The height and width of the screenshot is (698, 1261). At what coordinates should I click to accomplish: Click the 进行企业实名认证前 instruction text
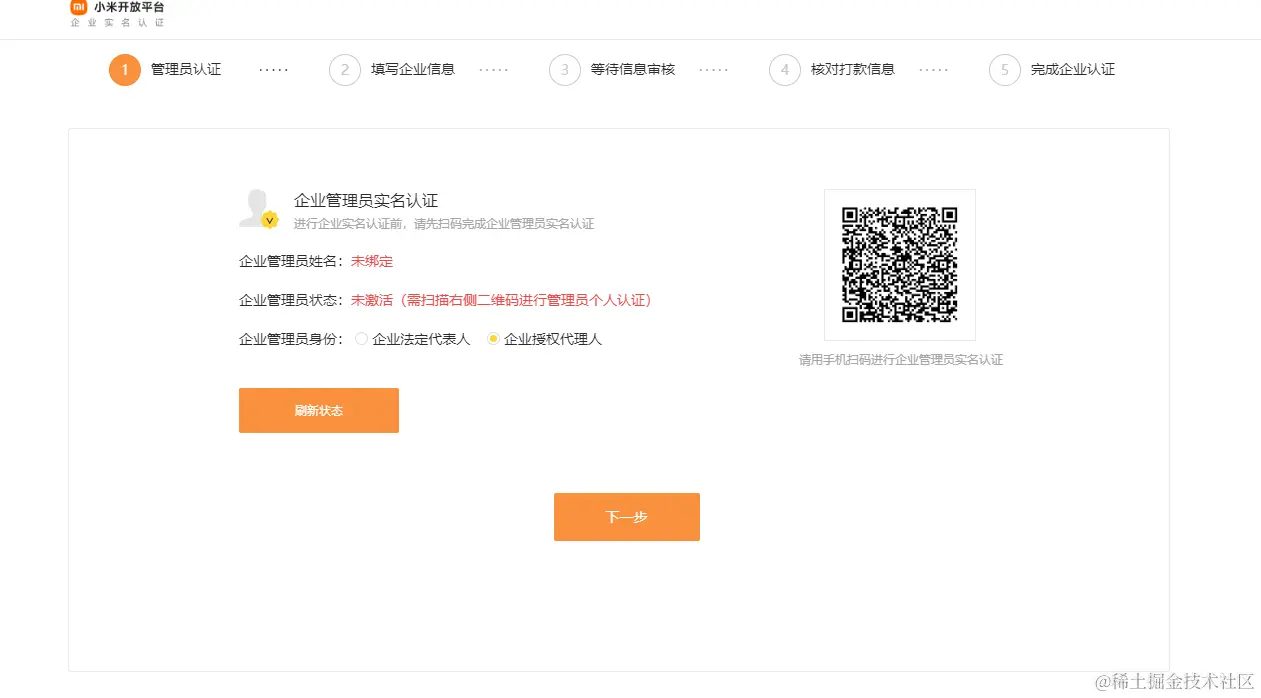(x=444, y=224)
